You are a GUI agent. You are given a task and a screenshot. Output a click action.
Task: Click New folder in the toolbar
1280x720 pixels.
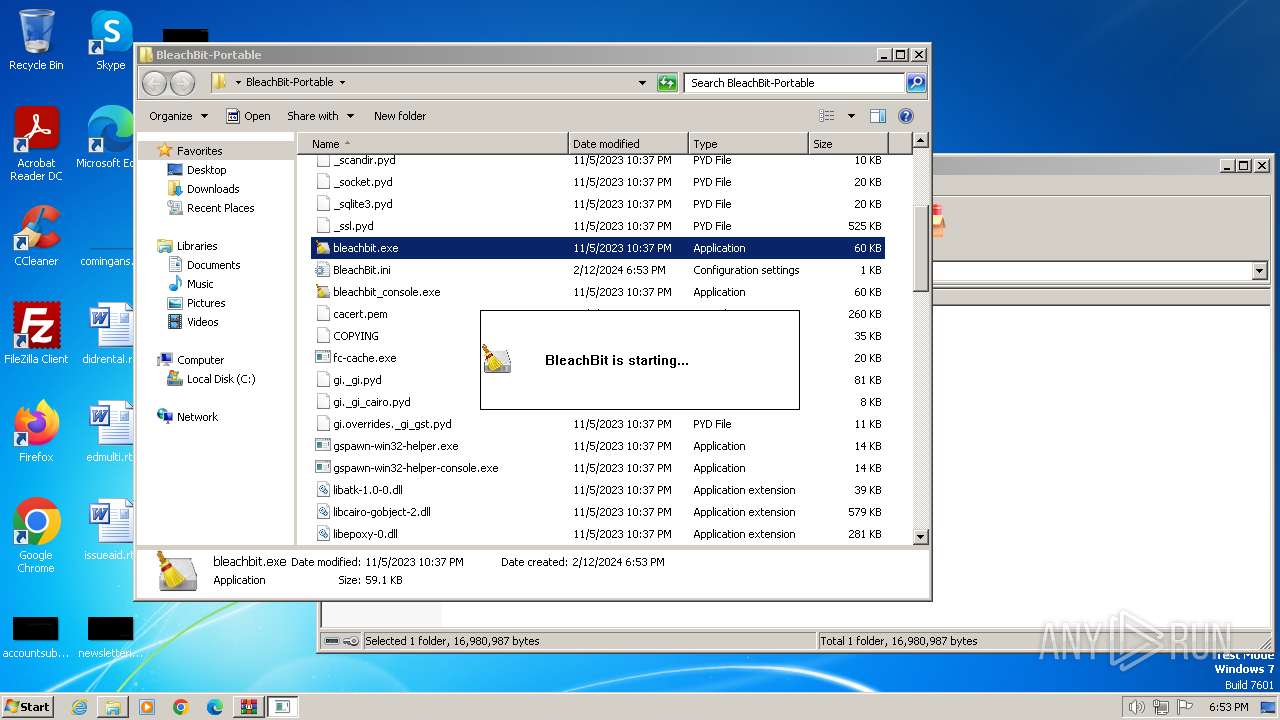400,116
